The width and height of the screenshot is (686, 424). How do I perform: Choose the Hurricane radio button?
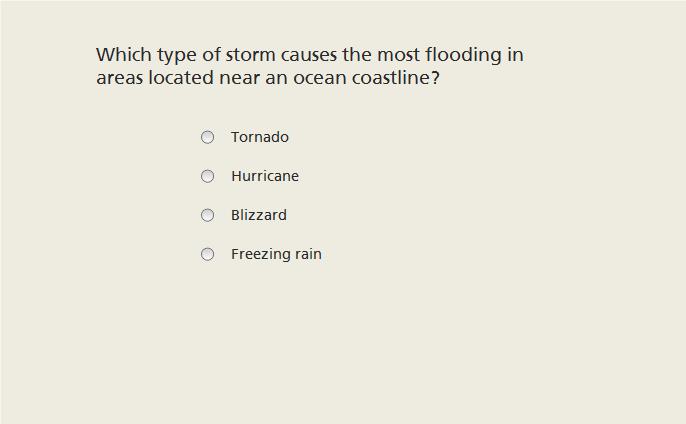tap(207, 176)
